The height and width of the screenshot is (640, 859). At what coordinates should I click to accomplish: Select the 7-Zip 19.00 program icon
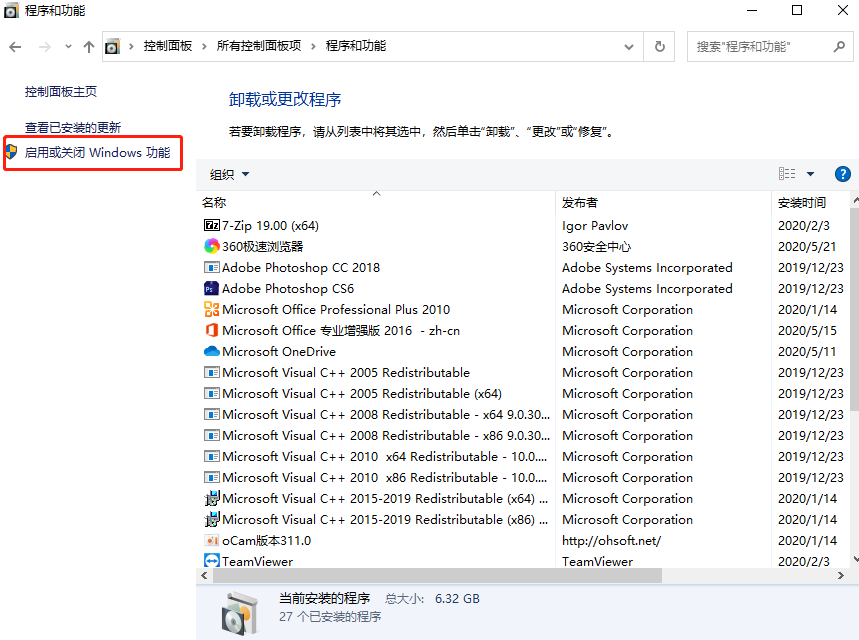point(212,225)
